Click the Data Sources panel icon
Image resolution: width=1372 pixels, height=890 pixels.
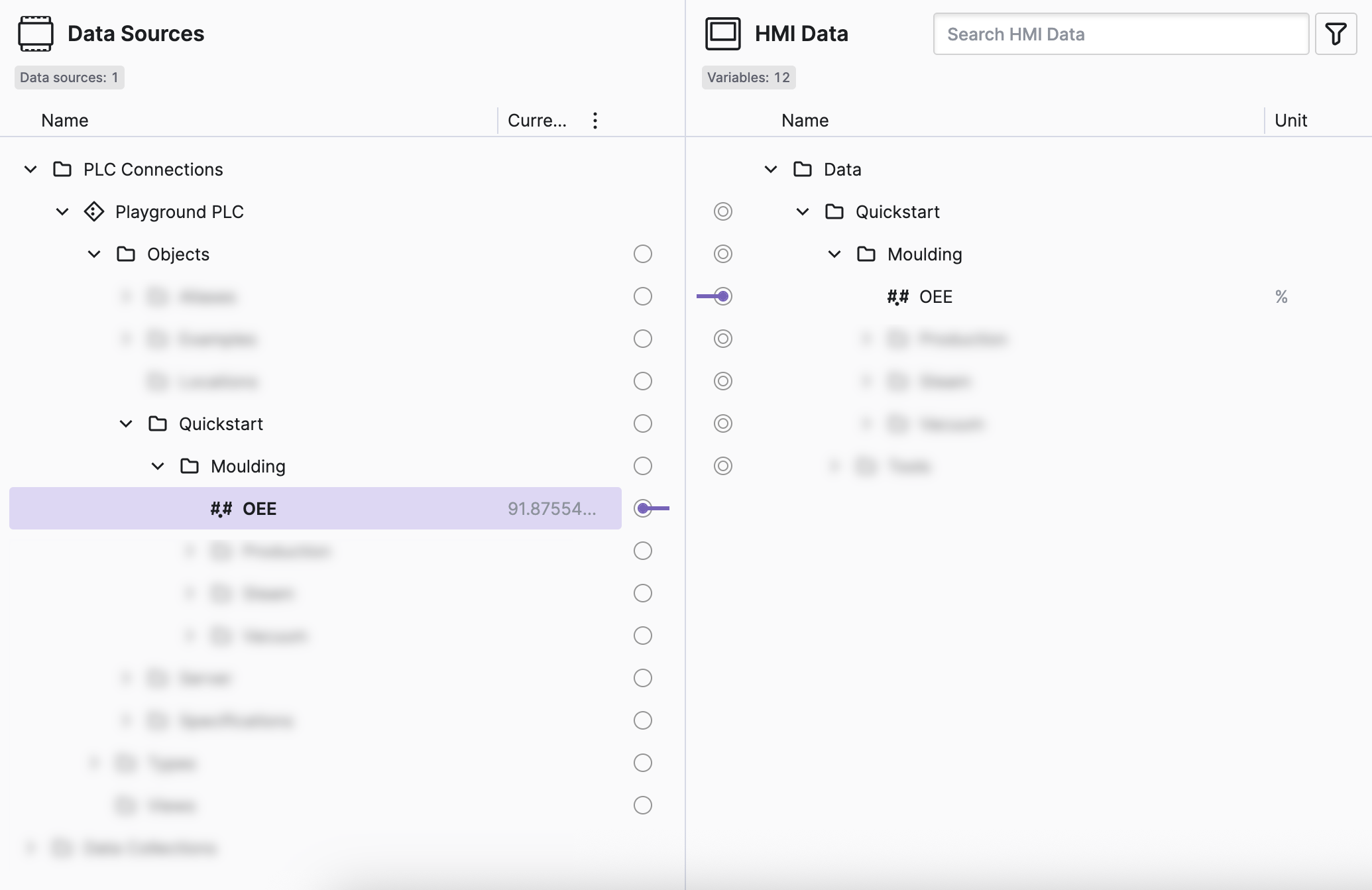coord(36,34)
